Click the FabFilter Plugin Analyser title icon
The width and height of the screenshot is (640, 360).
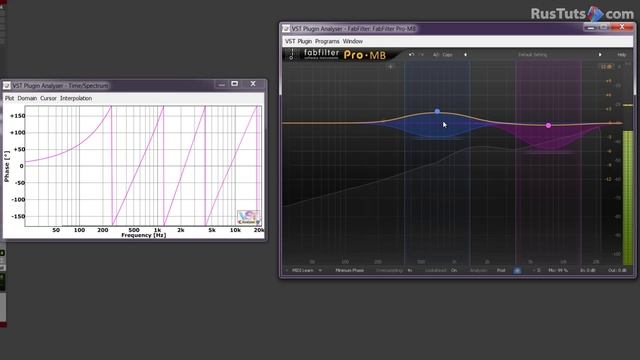pos(286,29)
